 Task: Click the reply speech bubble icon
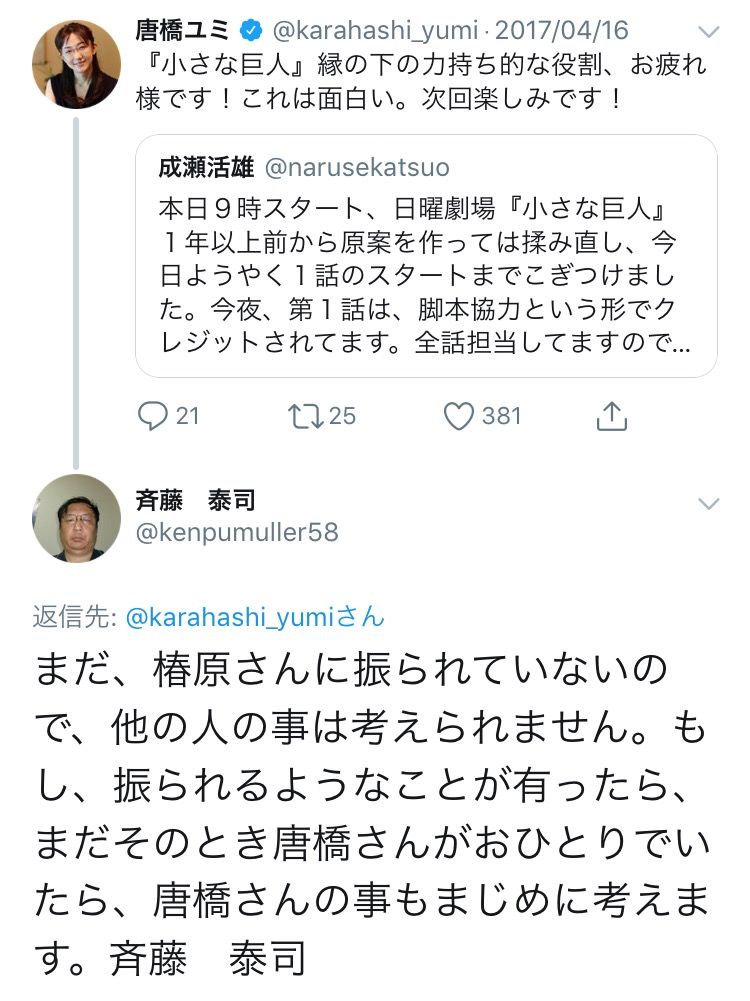[x=152, y=416]
